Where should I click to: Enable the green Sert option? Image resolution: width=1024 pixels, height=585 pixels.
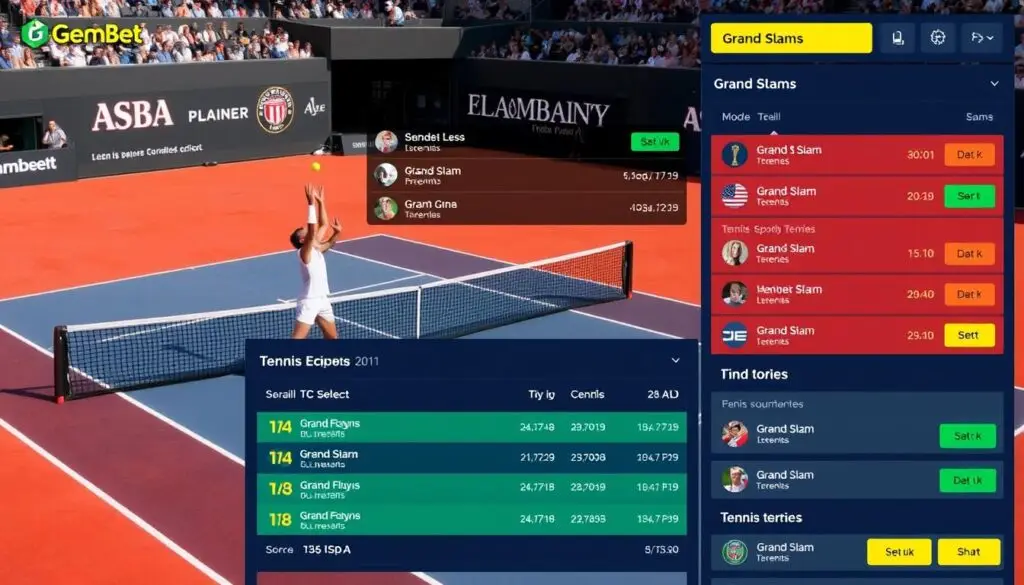tap(968, 196)
